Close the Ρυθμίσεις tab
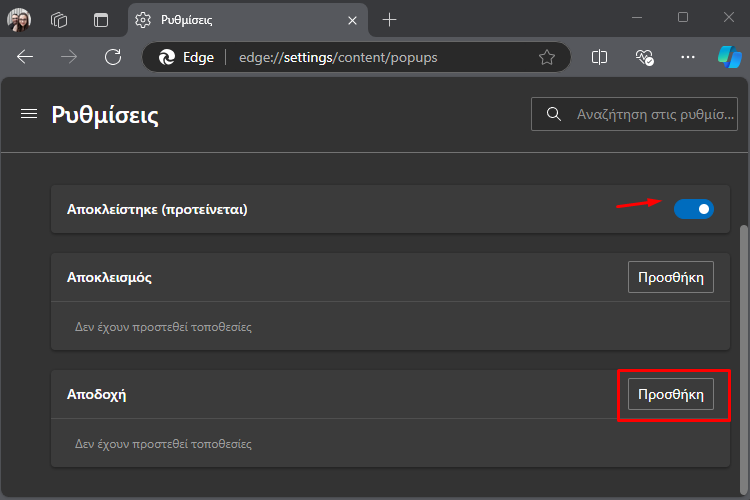This screenshot has height=500, width=750. [353, 21]
